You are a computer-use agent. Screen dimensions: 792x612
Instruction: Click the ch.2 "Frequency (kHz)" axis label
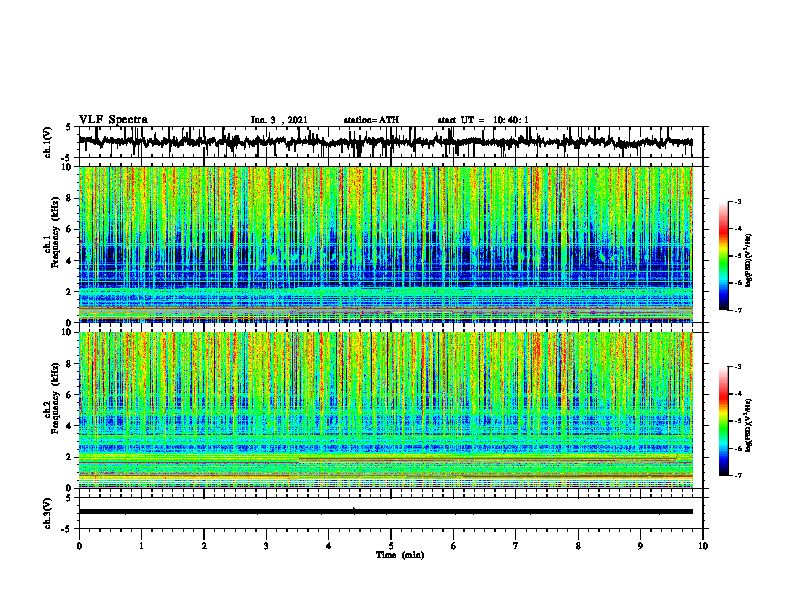click(53, 398)
